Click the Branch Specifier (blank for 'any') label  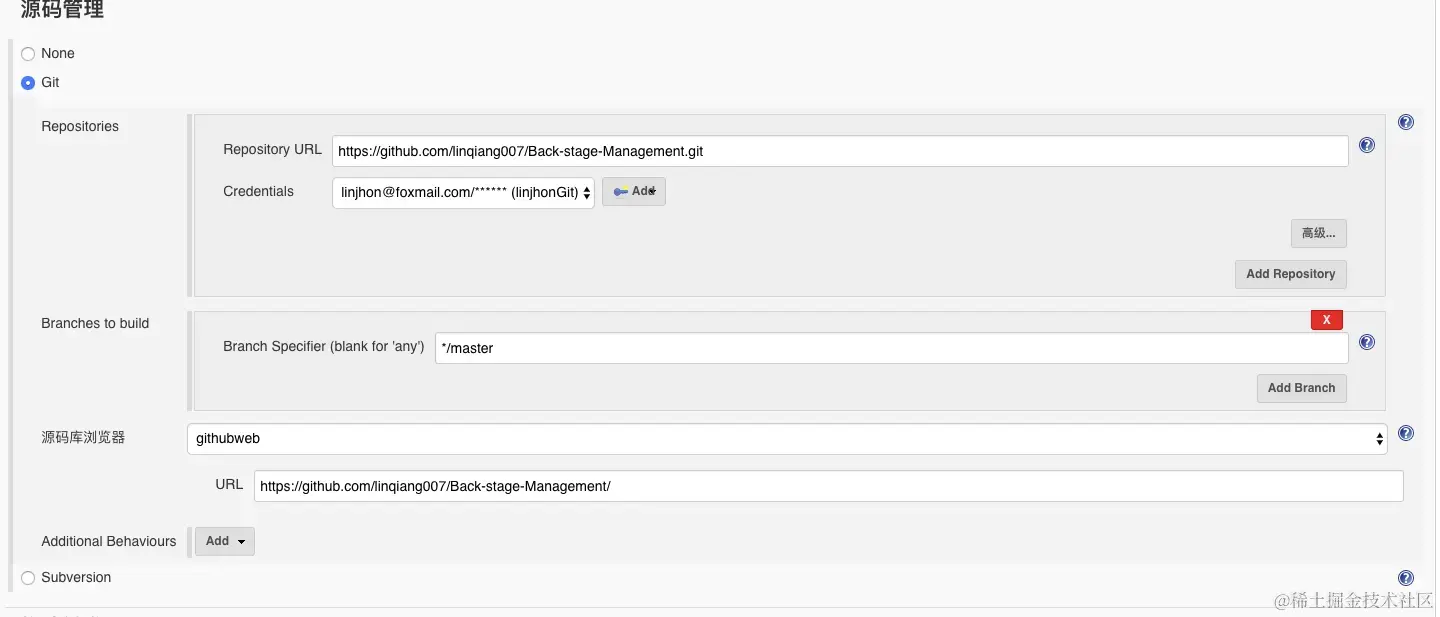(x=323, y=347)
